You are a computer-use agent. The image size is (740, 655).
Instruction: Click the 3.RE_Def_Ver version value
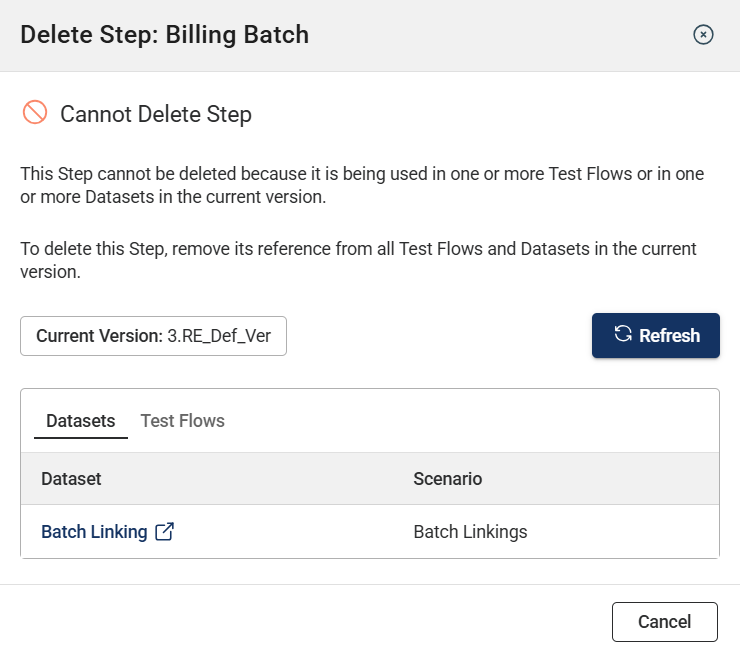pyautogui.click(x=219, y=336)
